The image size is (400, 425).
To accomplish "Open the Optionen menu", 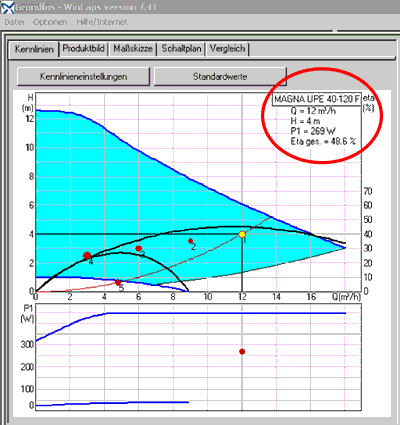I will 50,22.
